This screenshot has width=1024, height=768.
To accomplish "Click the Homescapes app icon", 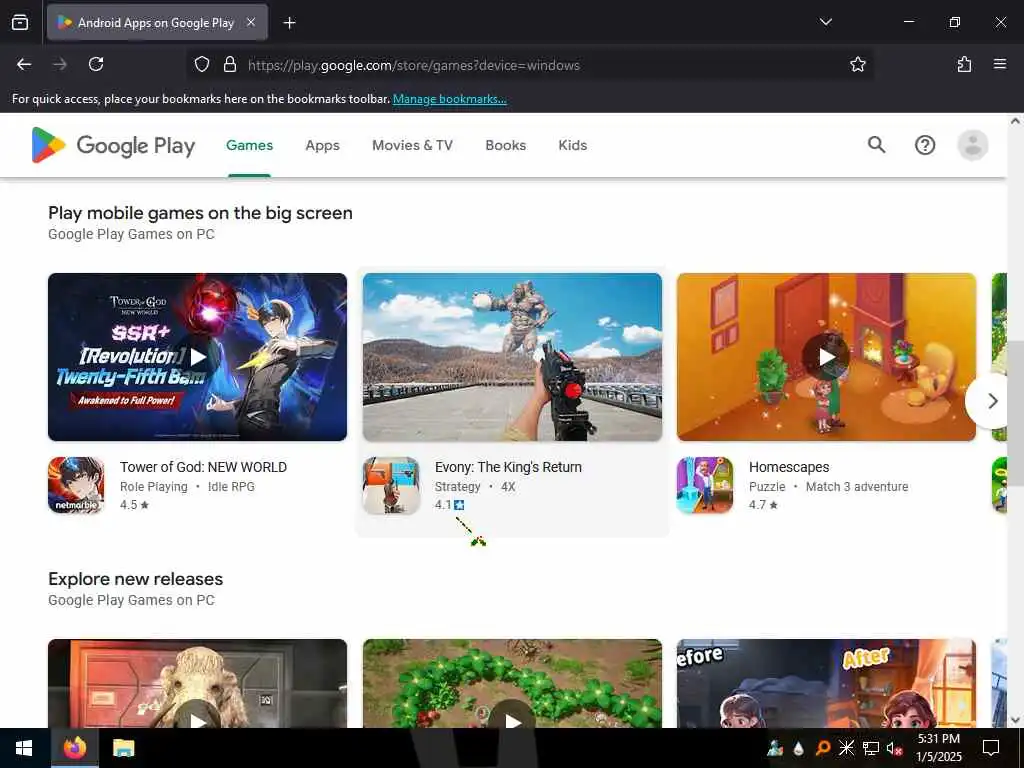I will [705, 485].
